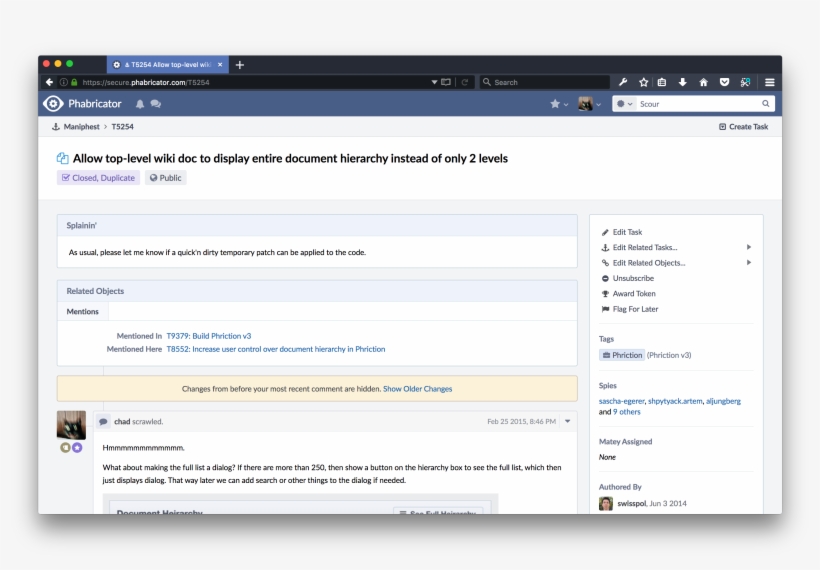Bookmark page with browser star icon
This screenshot has height=570, width=820.
[x=643, y=82]
